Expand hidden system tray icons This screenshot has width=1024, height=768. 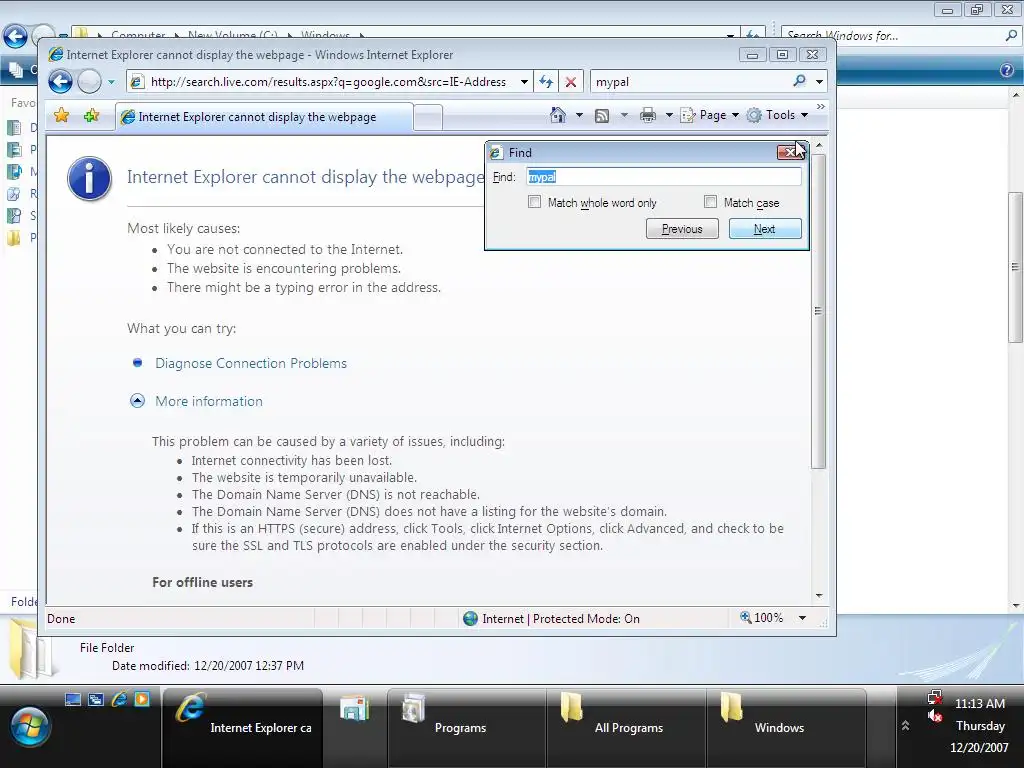905,726
